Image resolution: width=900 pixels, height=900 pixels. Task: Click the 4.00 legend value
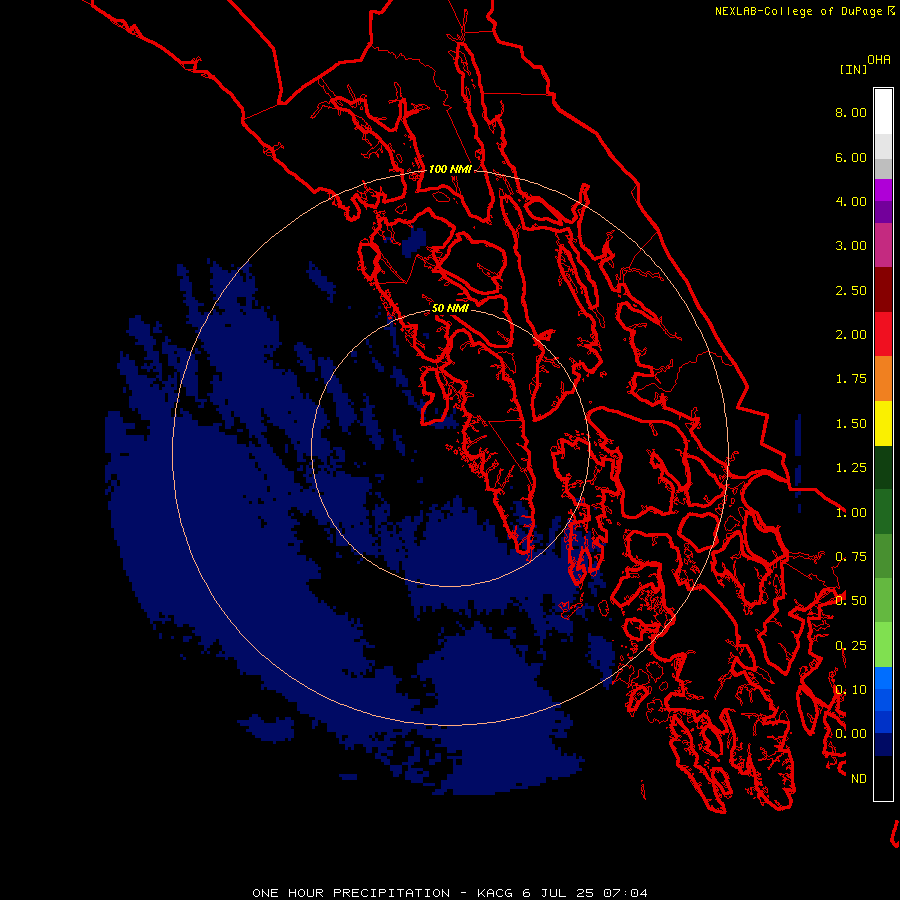tap(851, 201)
